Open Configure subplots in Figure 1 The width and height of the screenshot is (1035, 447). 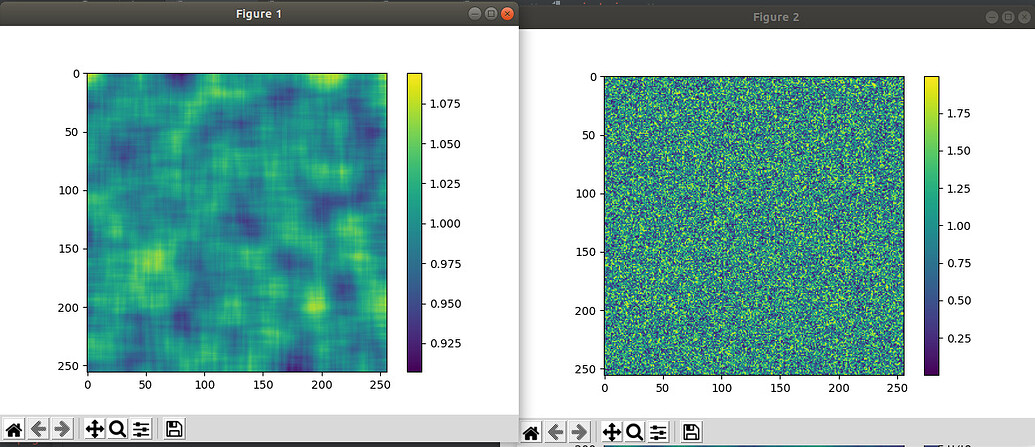(141, 429)
